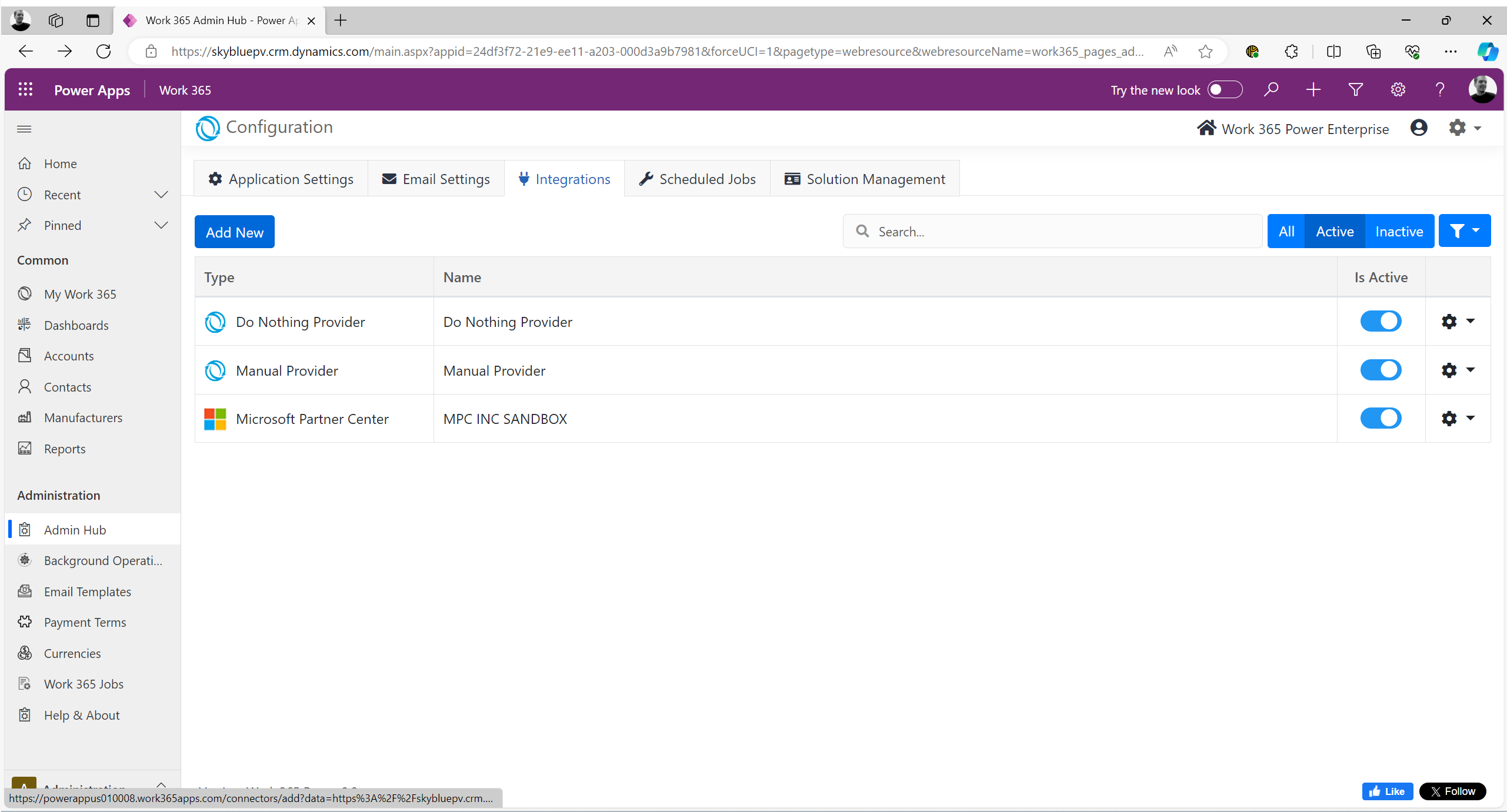Switch to Scheduled Jobs tab
The image size is (1507, 812).
[697, 179]
